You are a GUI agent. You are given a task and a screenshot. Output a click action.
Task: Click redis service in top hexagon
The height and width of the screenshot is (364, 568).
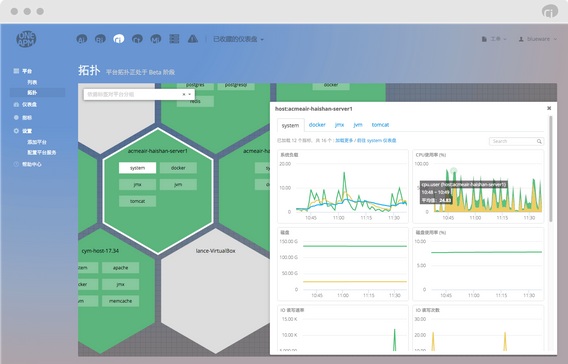[195, 101]
